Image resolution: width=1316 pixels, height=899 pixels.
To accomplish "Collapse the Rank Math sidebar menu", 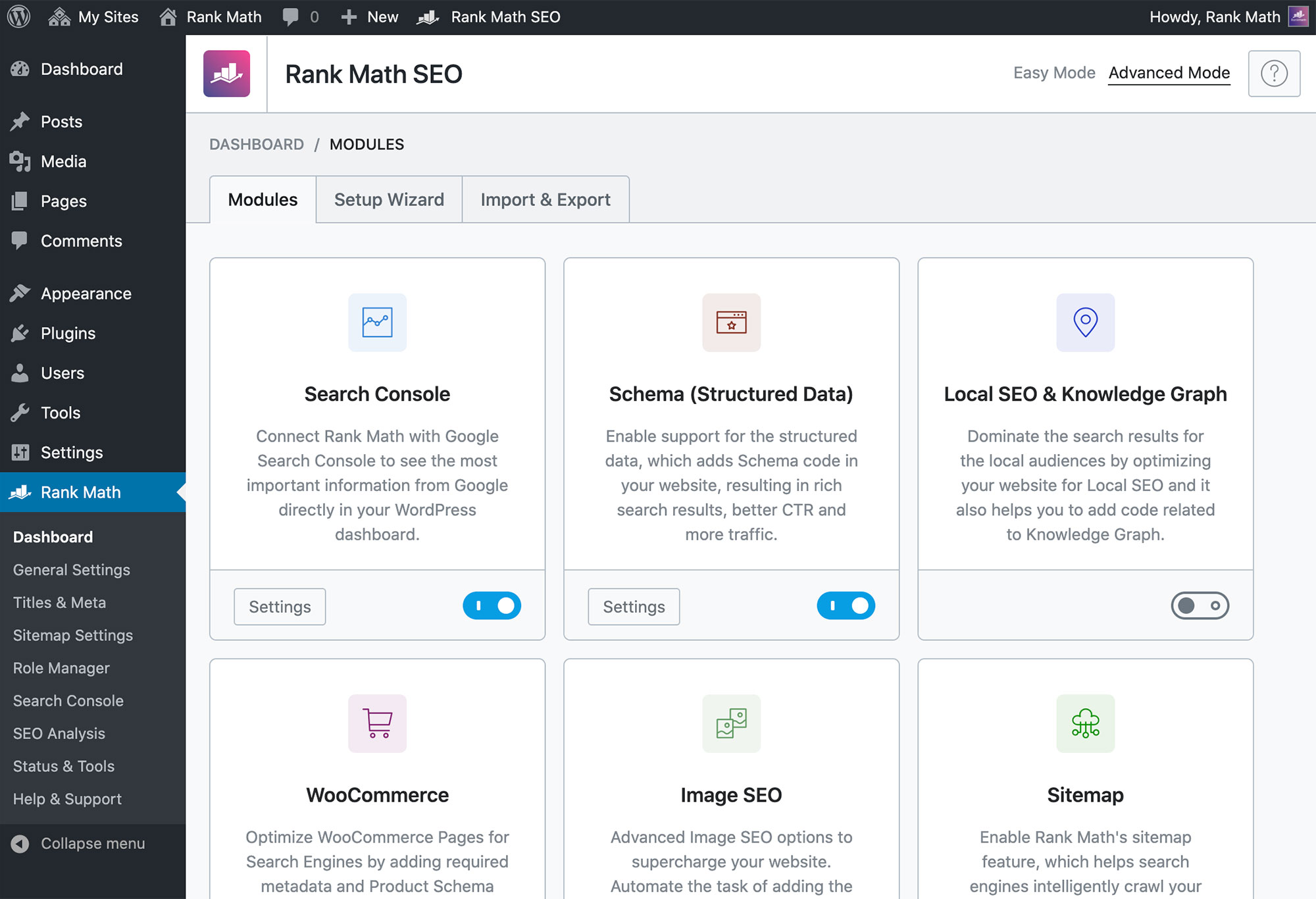I will tap(79, 843).
